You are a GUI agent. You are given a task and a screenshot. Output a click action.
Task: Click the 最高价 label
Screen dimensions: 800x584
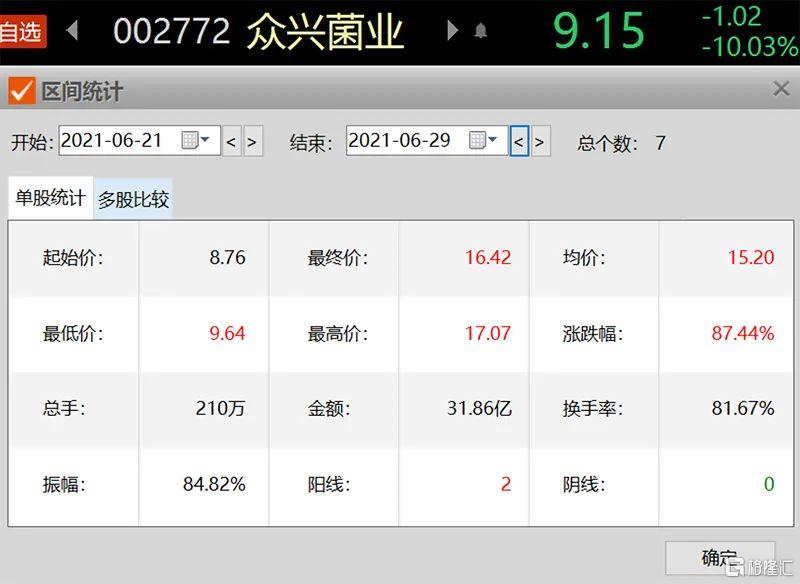coord(337,334)
